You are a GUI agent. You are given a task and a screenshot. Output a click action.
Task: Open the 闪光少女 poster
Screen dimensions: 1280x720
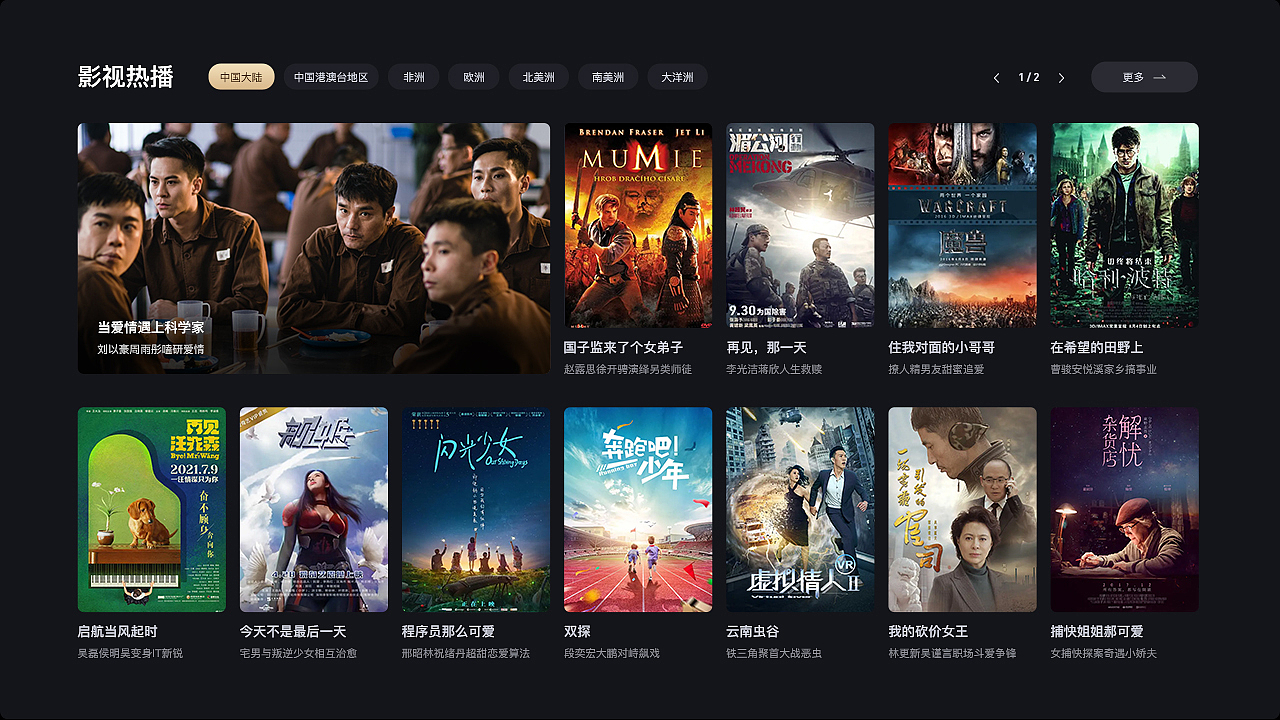476,509
